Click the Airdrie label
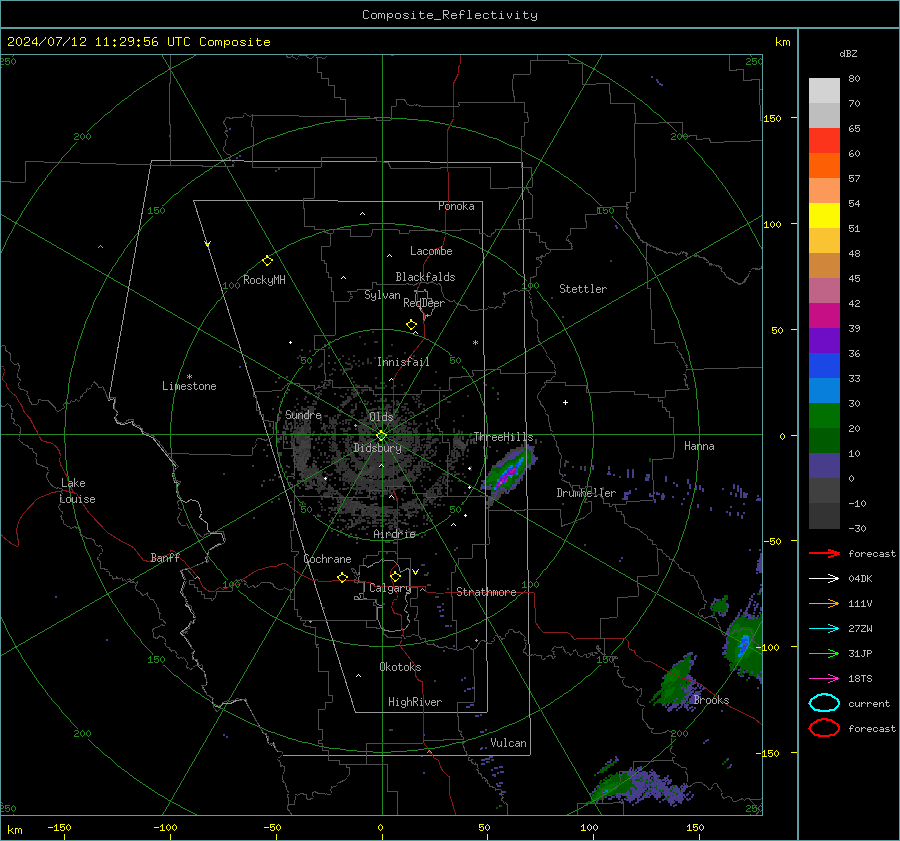Screen dimensions: 900x841 tap(394, 534)
